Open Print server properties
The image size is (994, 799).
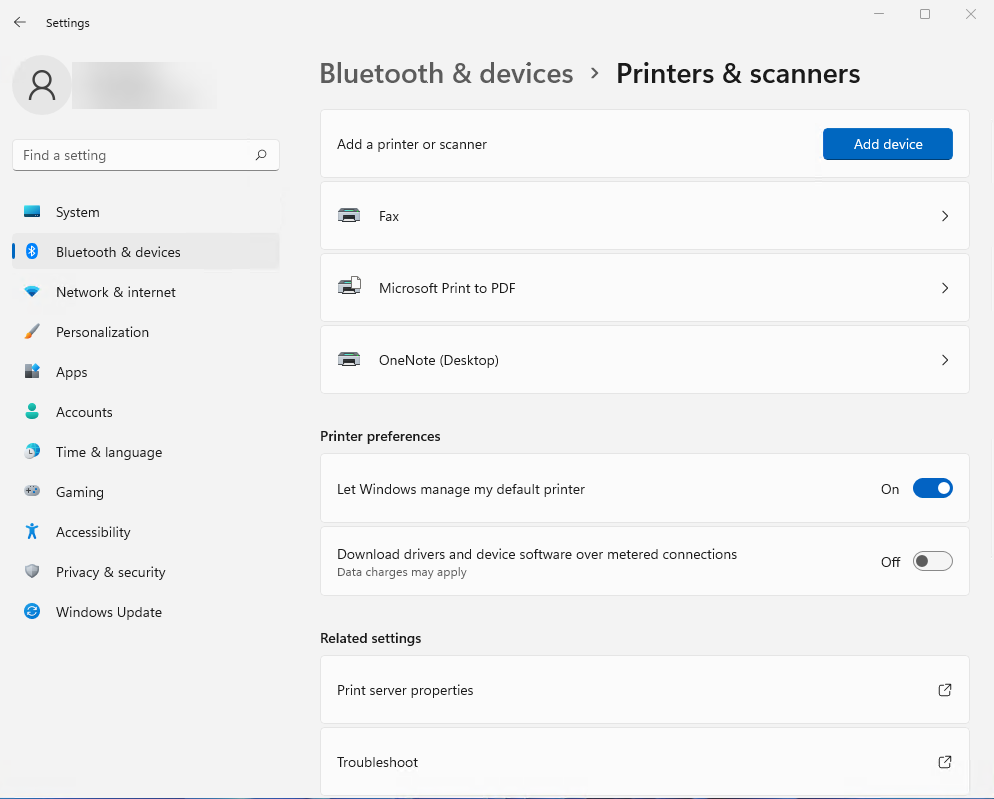pos(645,690)
